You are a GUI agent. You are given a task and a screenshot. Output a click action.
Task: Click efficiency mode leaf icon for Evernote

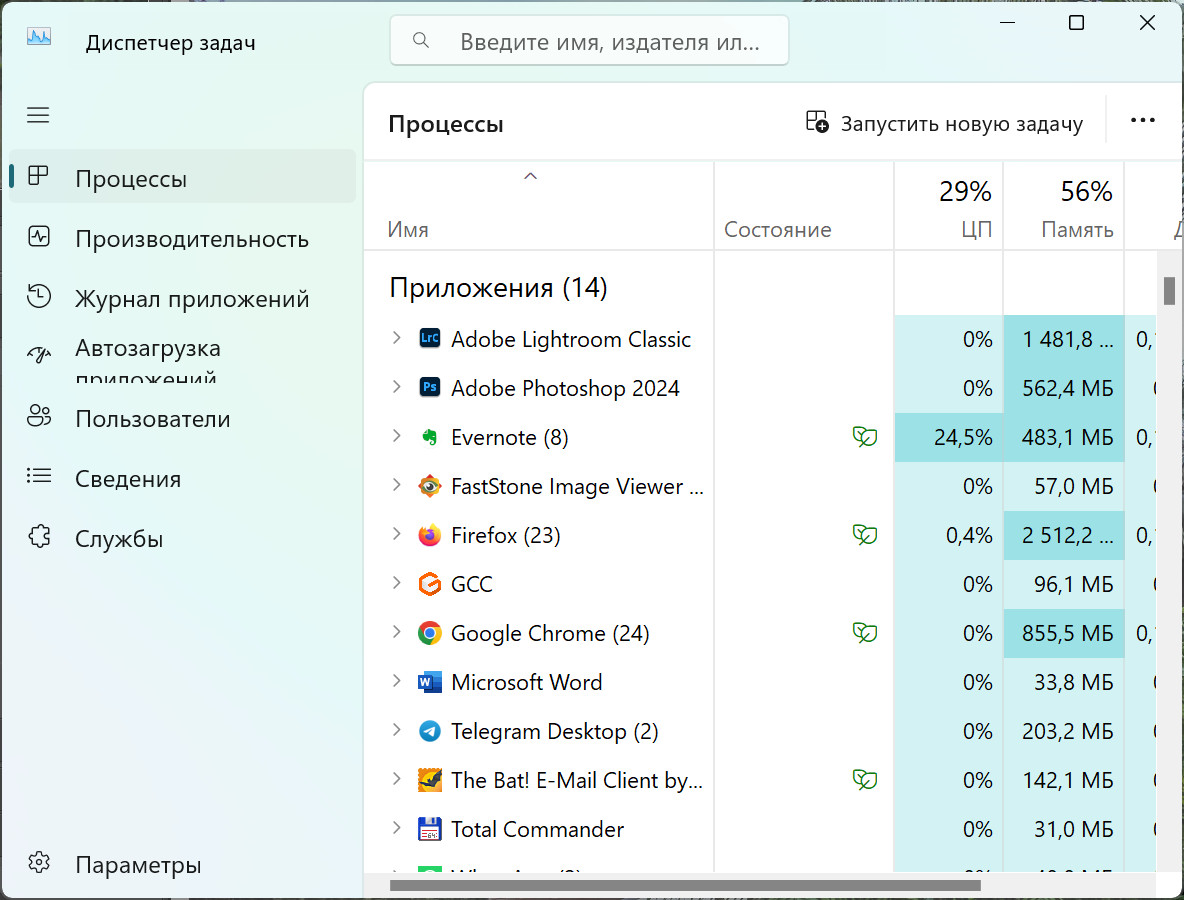[864, 437]
